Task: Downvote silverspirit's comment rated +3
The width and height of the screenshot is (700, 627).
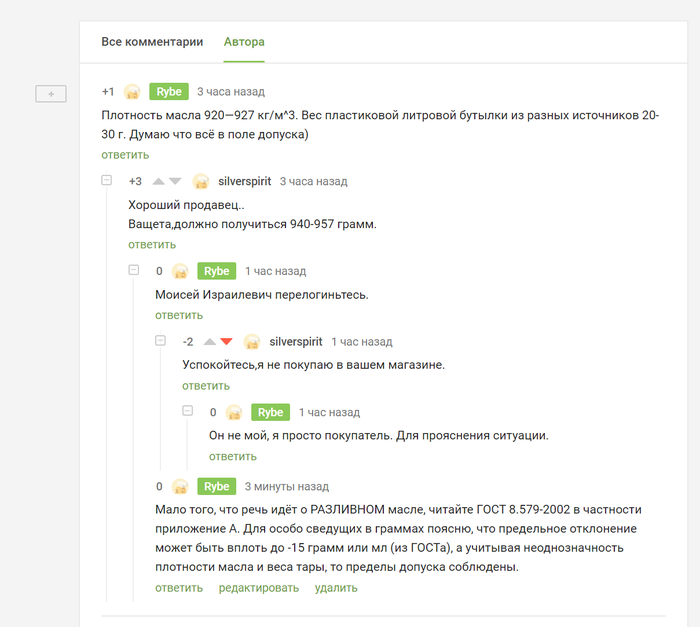Action: pos(175,181)
